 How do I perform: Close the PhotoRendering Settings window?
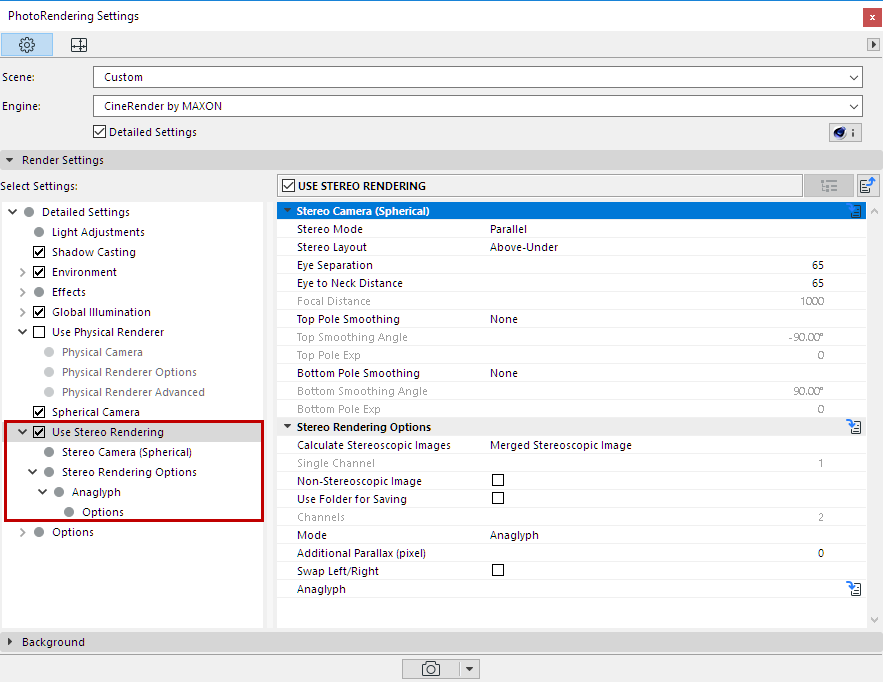(872, 17)
